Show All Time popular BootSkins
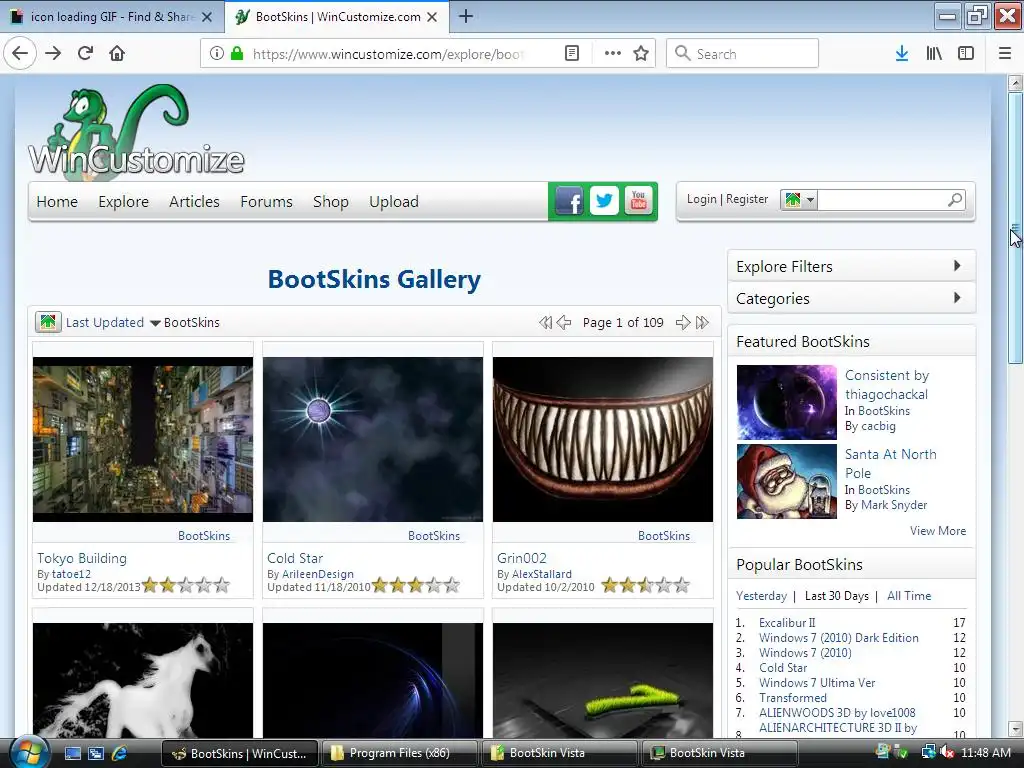The width and height of the screenshot is (1024, 768). (908, 596)
